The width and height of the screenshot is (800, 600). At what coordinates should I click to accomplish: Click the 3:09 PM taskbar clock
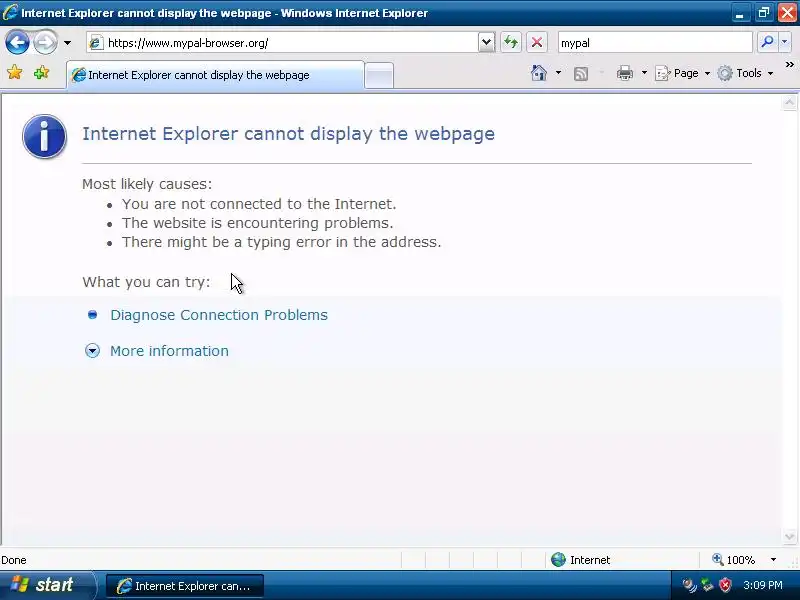coord(763,585)
